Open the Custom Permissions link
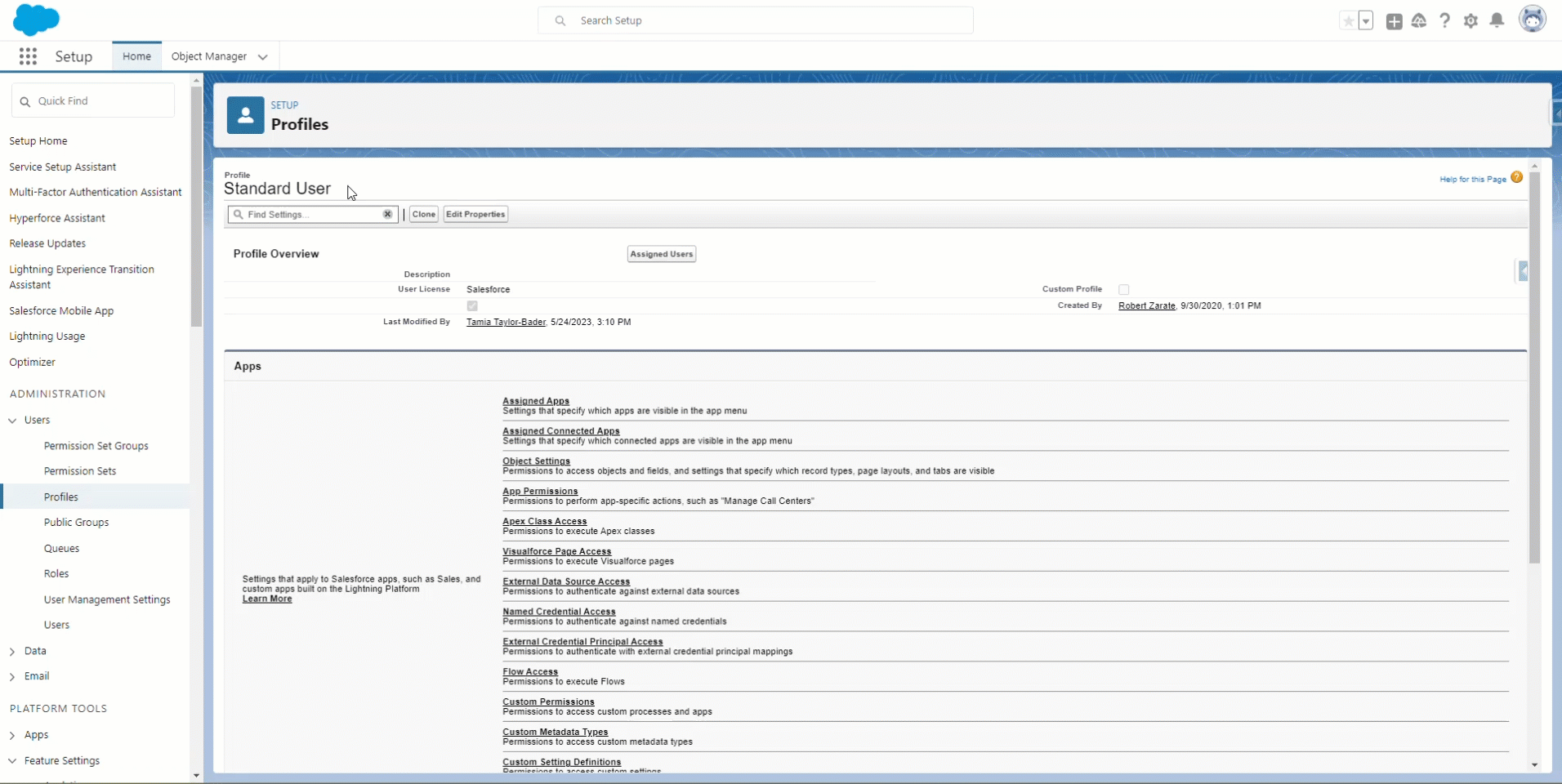Screen dimensions: 1562x784 [549, 702]
